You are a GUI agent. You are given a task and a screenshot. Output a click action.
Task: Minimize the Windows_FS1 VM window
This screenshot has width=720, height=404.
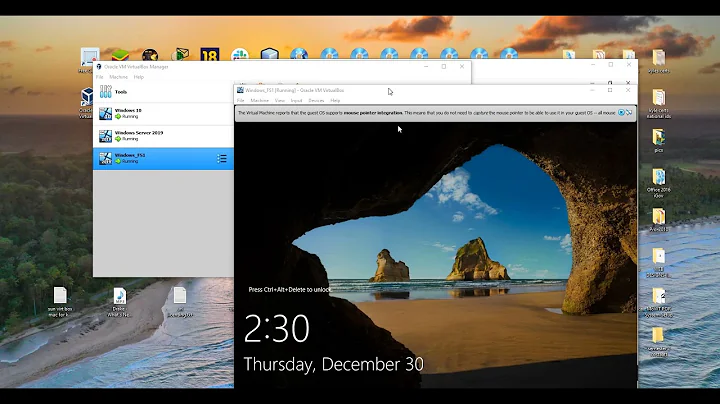[x=592, y=90]
